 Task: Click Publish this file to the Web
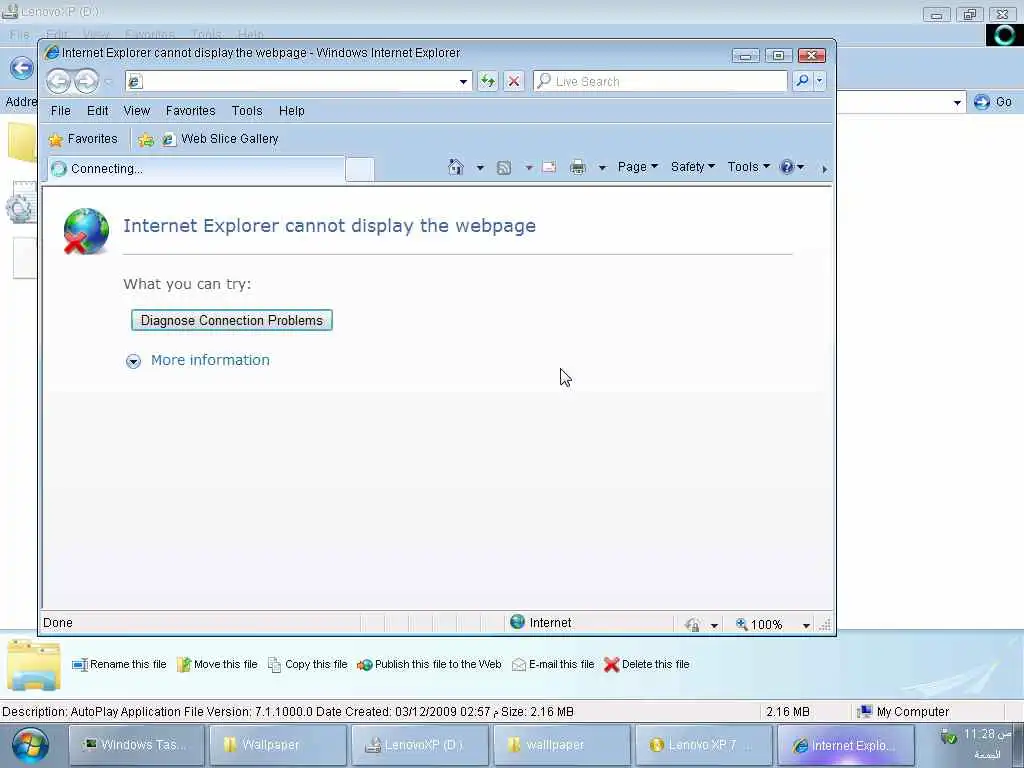coord(429,665)
